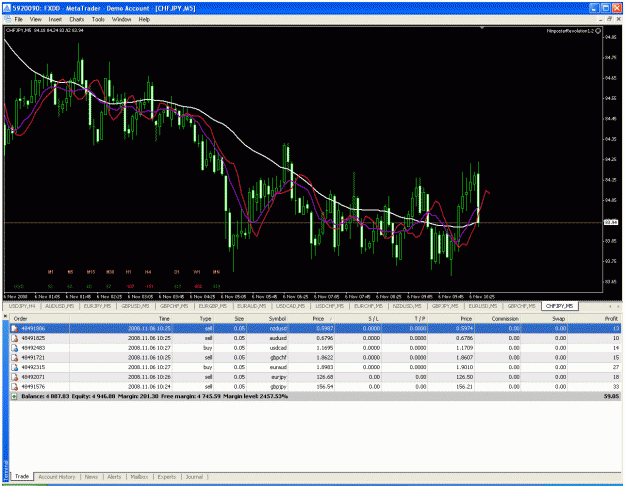Switch to the EURUSD,M5 chart tab
This screenshot has height=486, width=625.
coord(483,306)
